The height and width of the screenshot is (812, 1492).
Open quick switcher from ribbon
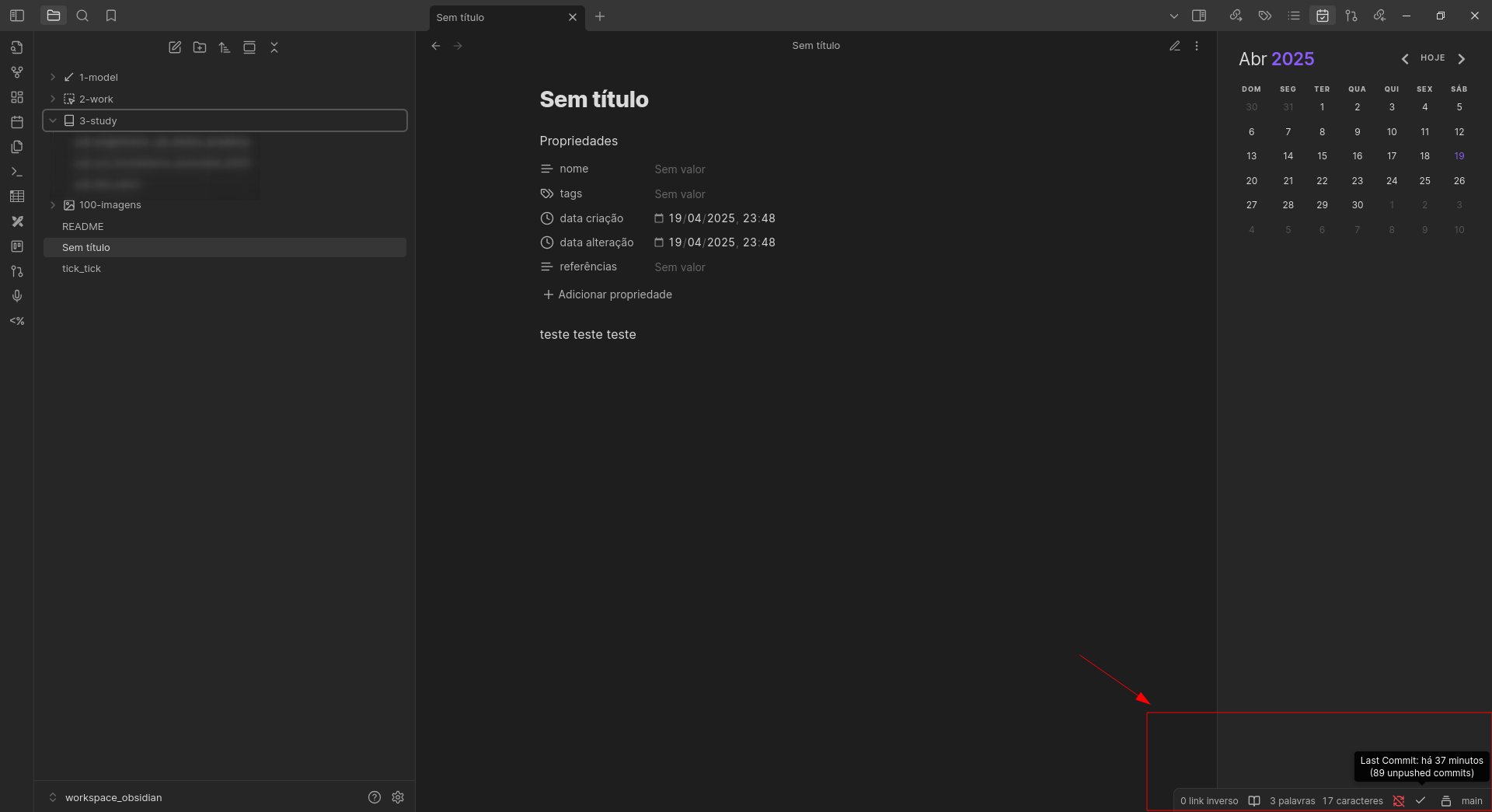17,47
